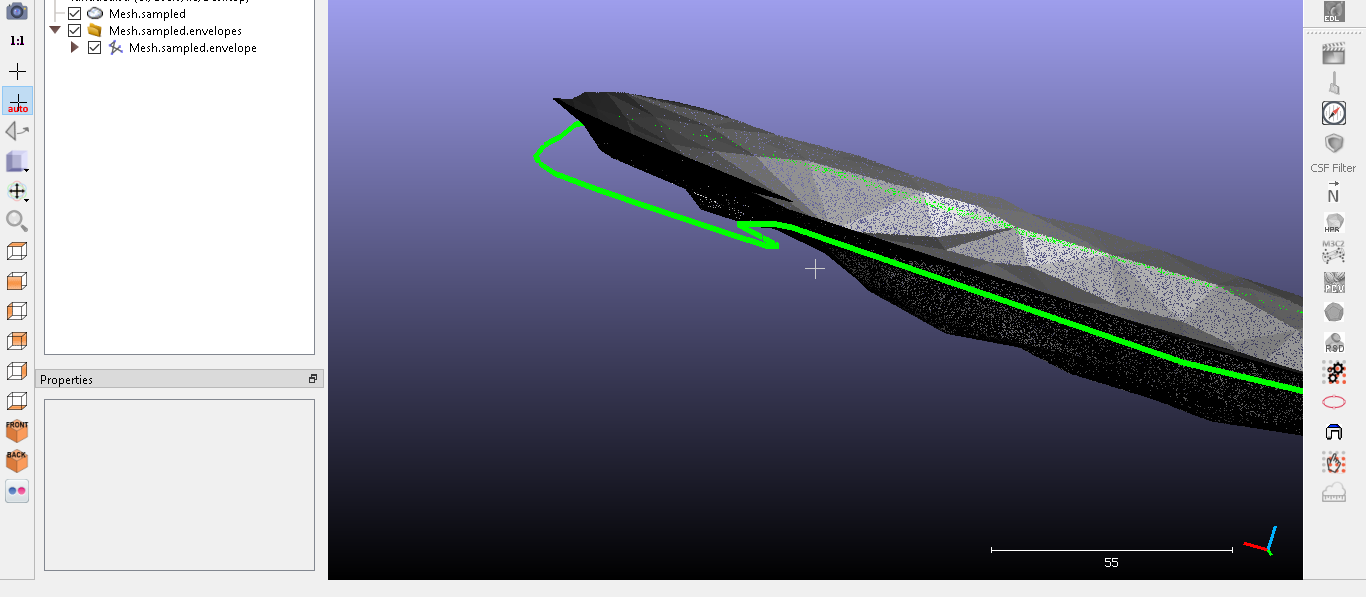The height and width of the screenshot is (597, 1366).
Task: Toggle the Mesh.sampled.envelopes folder checkbox
Action: [75, 31]
